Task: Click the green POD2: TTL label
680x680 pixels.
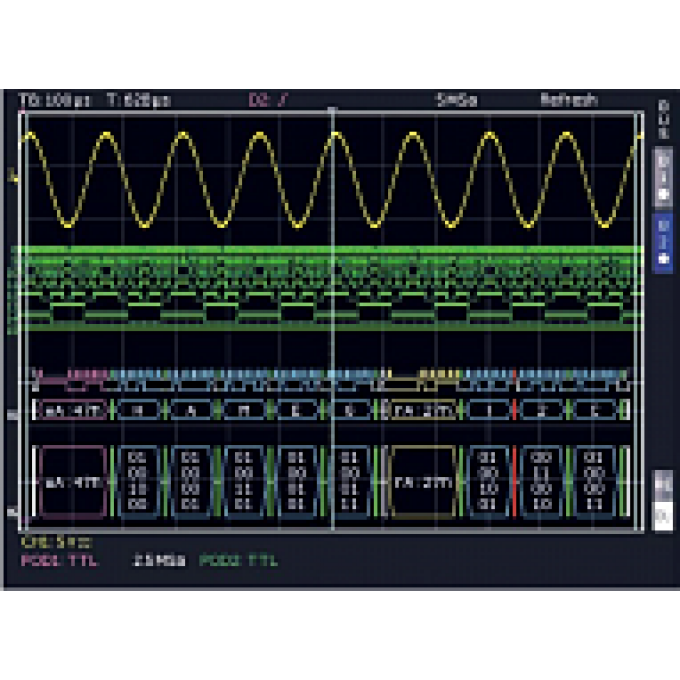Action: click(238, 561)
